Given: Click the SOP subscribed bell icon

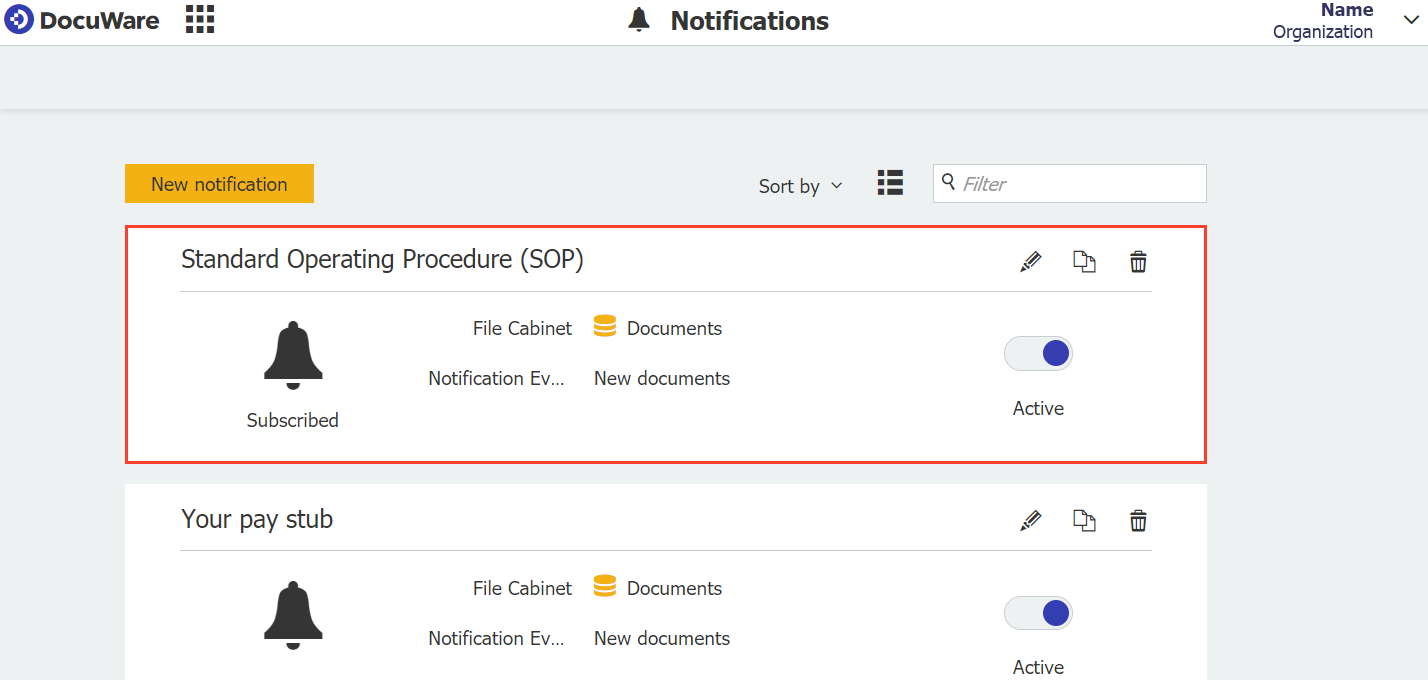Looking at the screenshot, I should click(x=293, y=356).
